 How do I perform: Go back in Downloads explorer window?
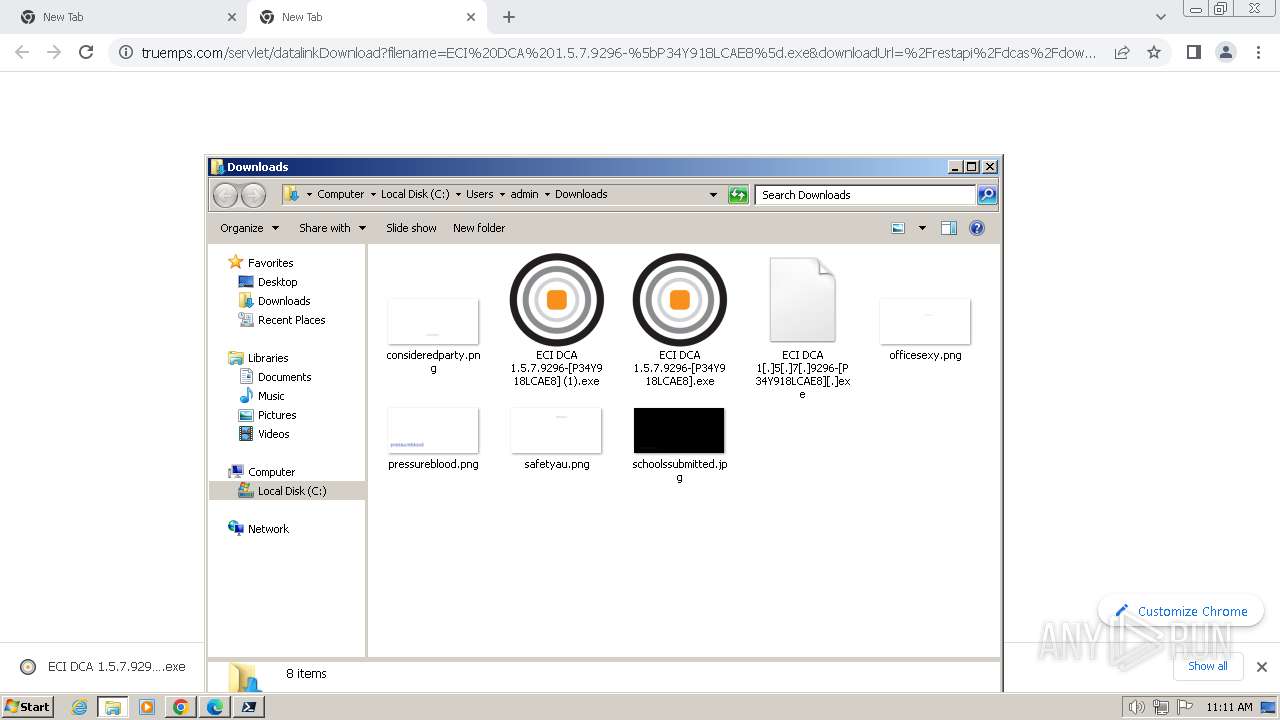pos(226,195)
